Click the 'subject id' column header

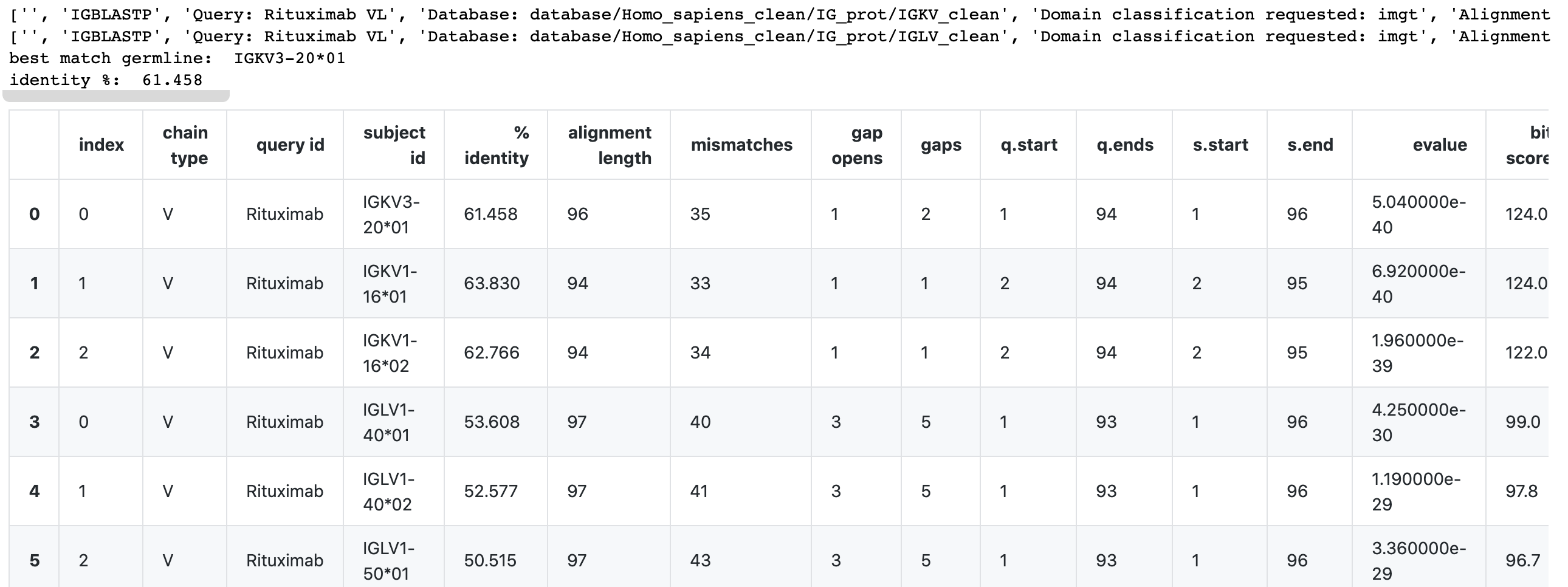pyautogui.click(x=394, y=145)
